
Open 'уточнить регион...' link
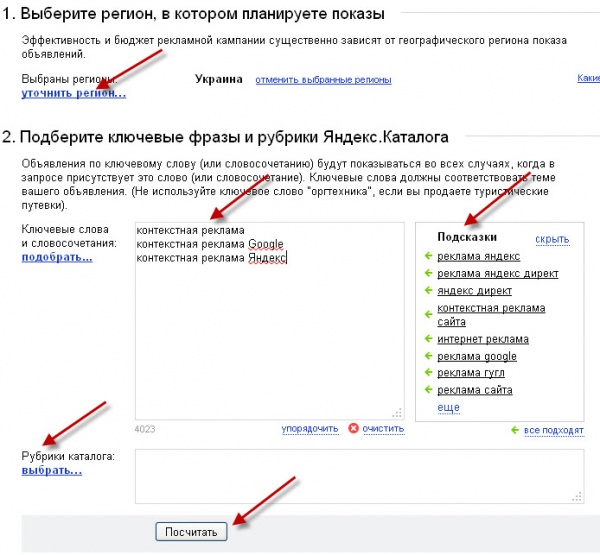74,93
